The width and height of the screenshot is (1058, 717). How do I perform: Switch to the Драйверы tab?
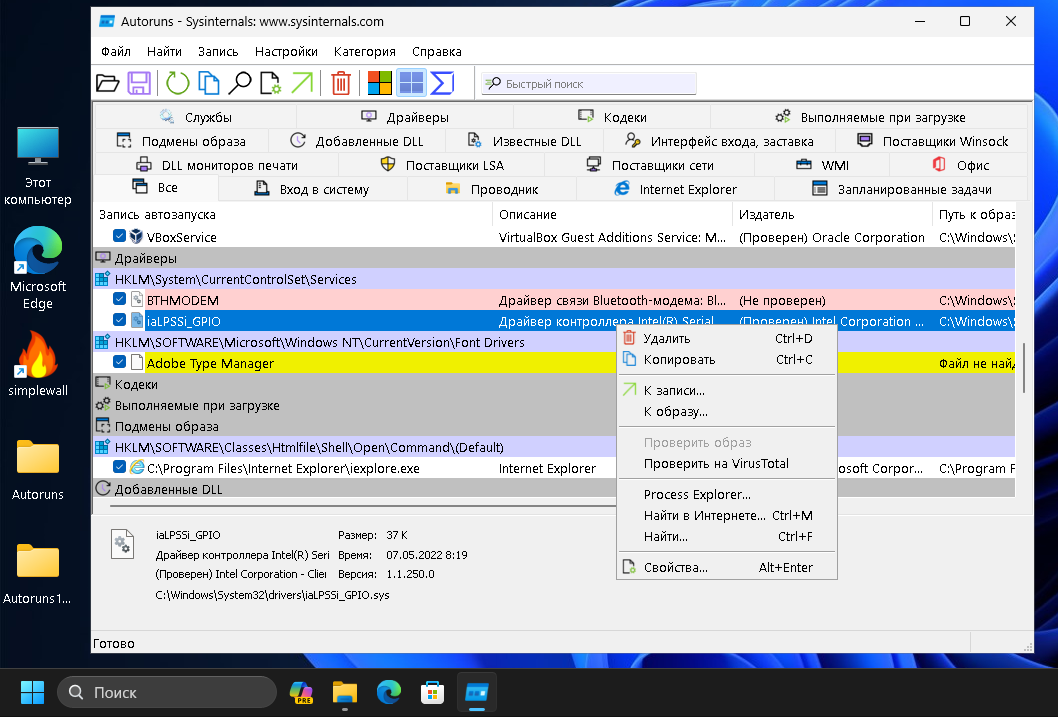tap(405, 117)
